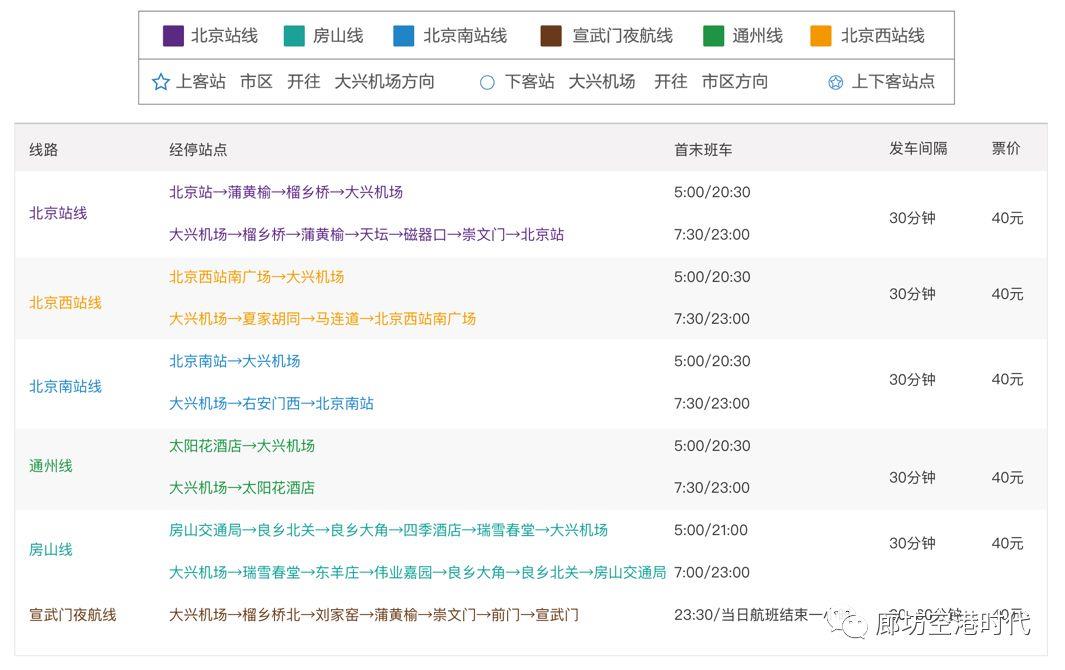Select the green 通州线 legend swatch
This screenshot has width=1065, height=670.
pyautogui.click(x=713, y=36)
